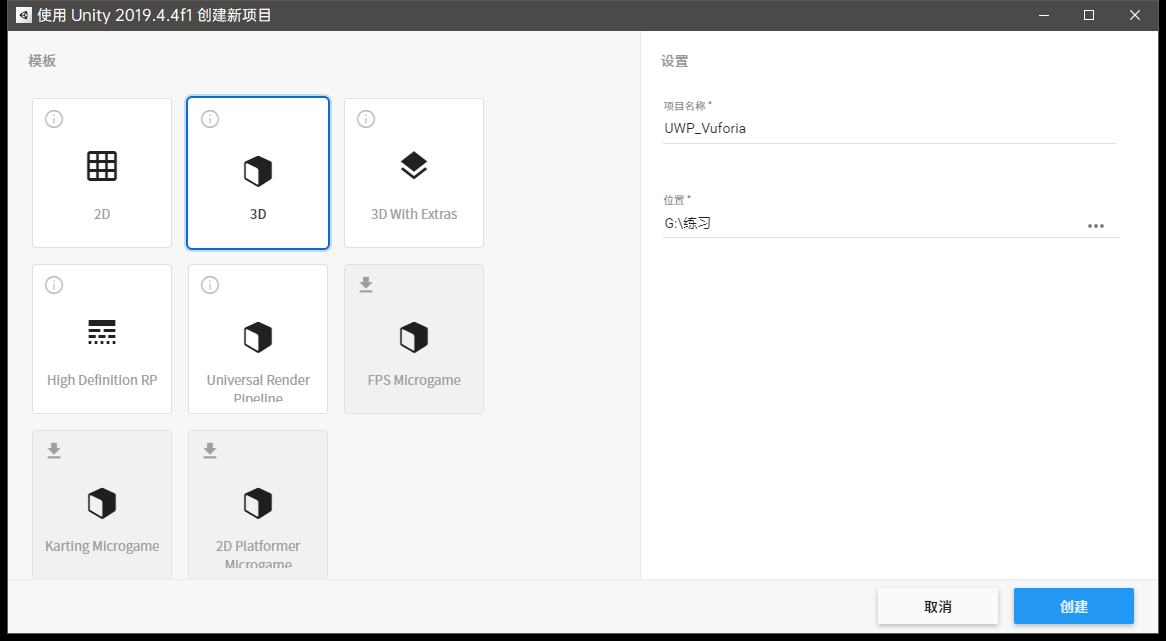Select the 2D Platformer Microgame cube icon

click(258, 503)
